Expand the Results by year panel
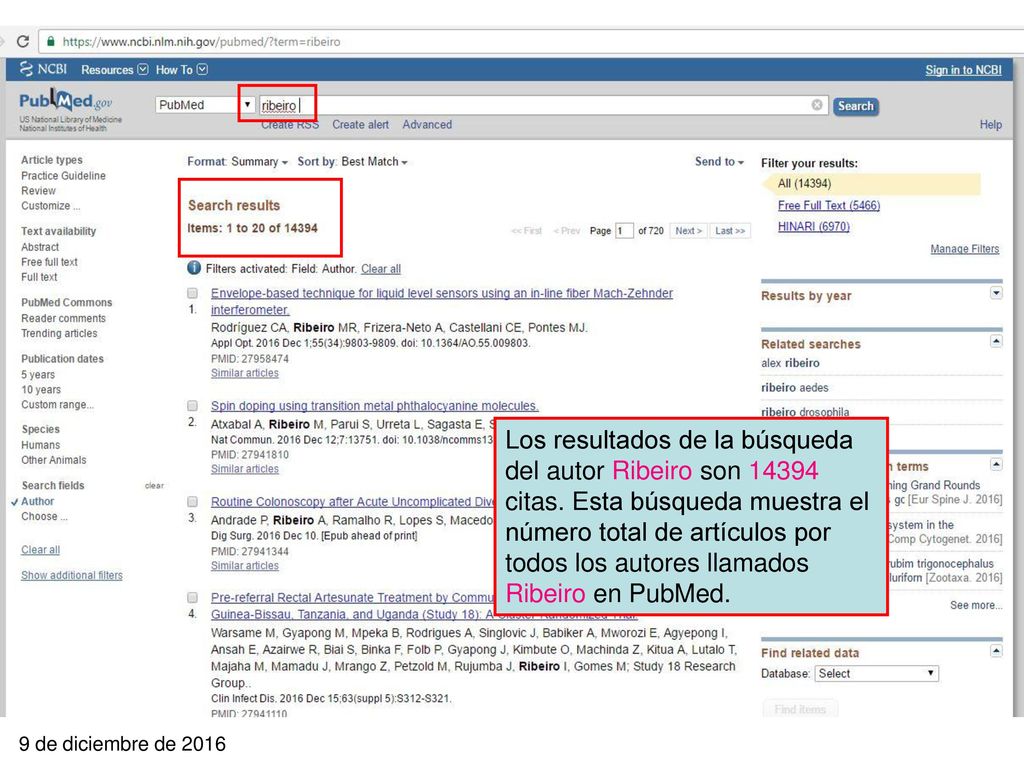Image resolution: width=1024 pixels, height=768 pixels. [x=996, y=293]
